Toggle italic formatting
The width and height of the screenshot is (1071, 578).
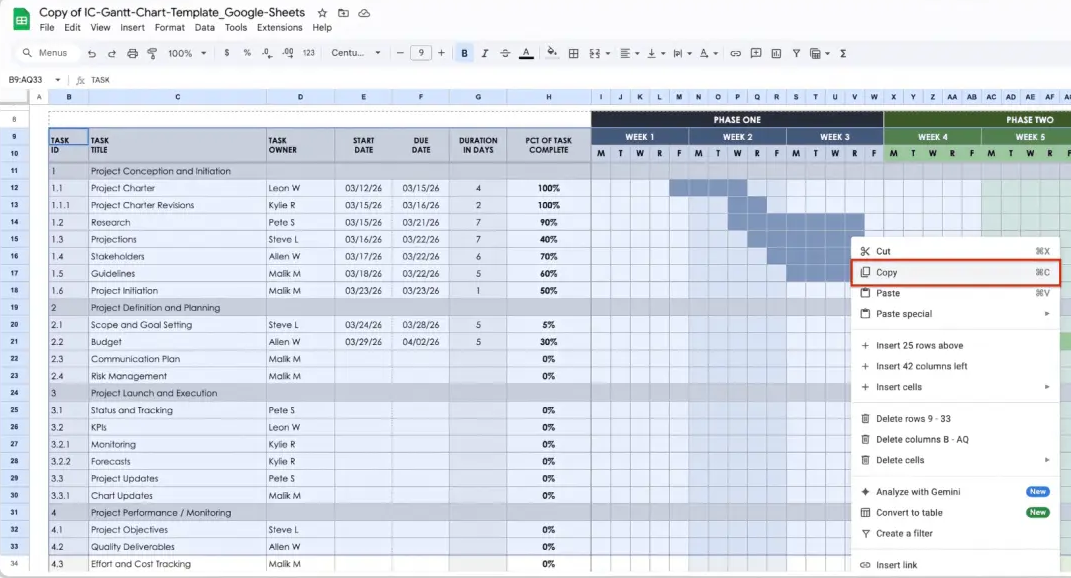coord(486,52)
